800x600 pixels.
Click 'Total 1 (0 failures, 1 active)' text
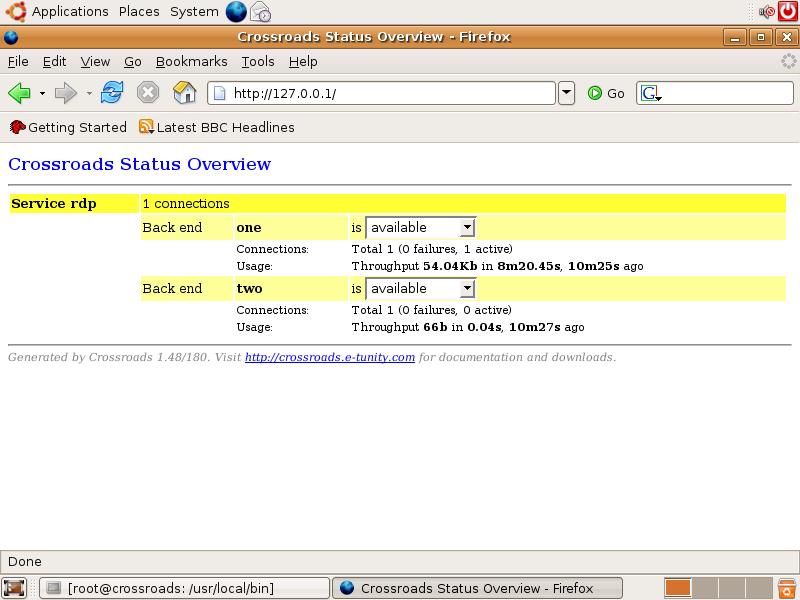432,249
